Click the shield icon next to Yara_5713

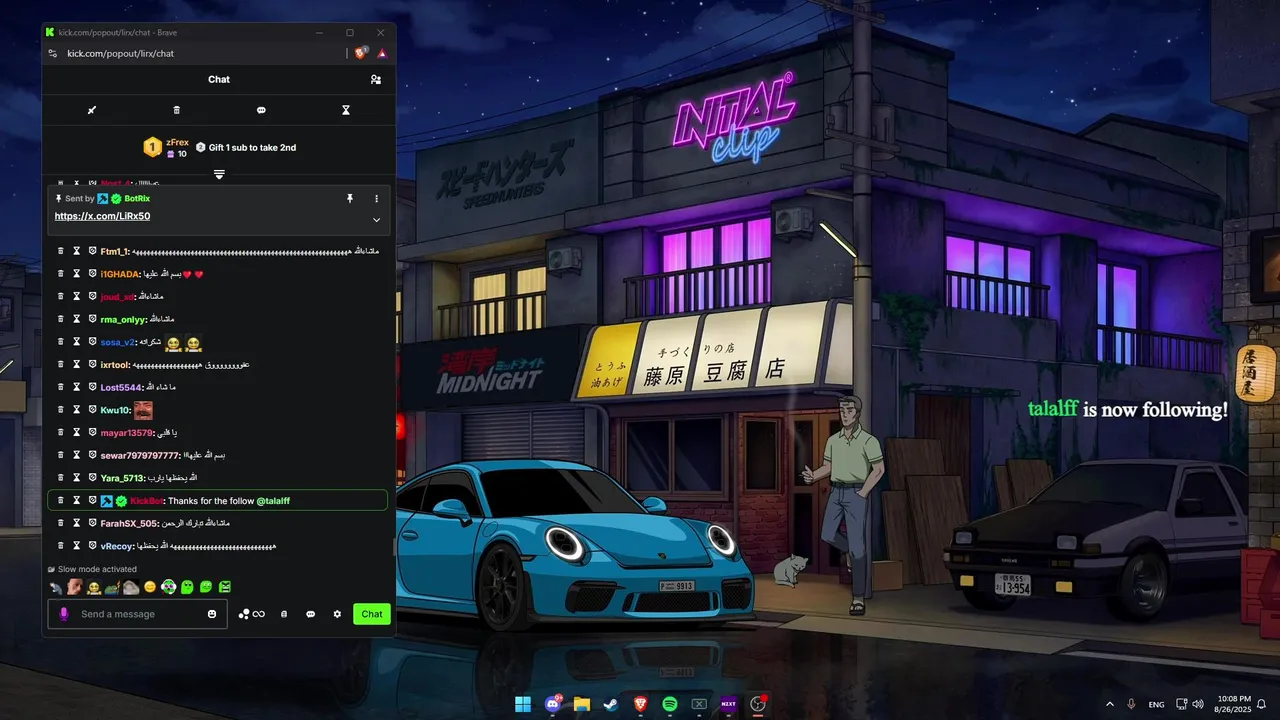pyautogui.click(x=92, y=478)
